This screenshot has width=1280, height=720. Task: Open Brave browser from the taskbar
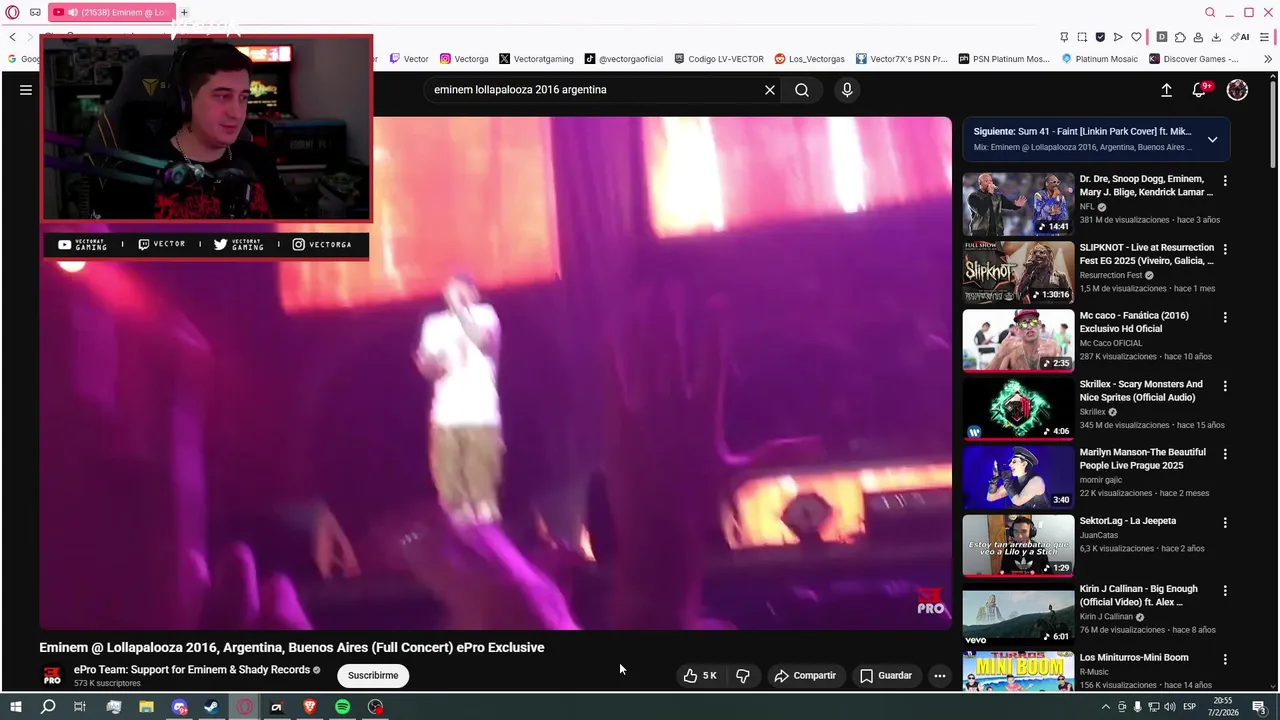click(309, 707)
